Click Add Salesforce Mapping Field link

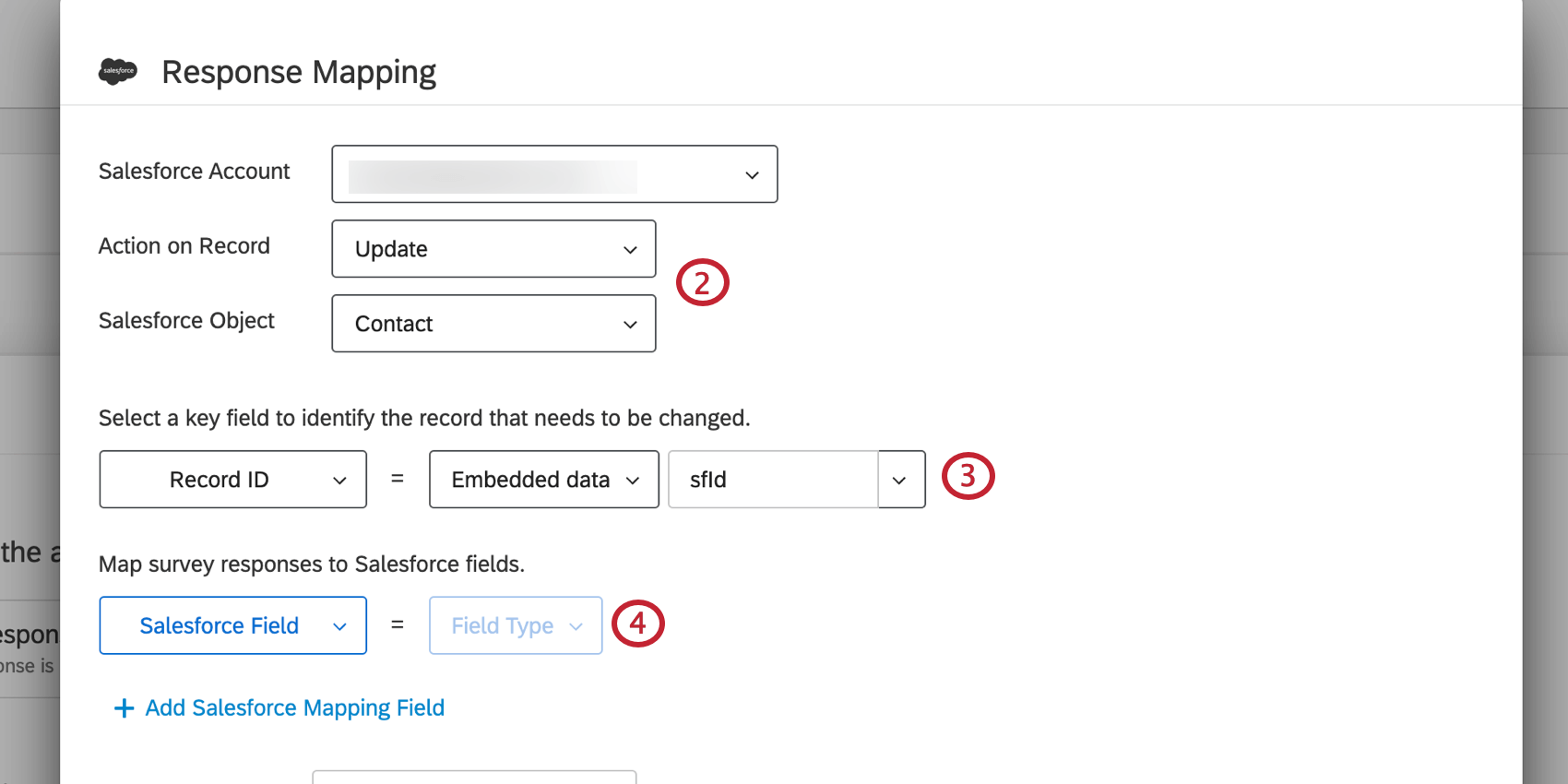point(295,707)
